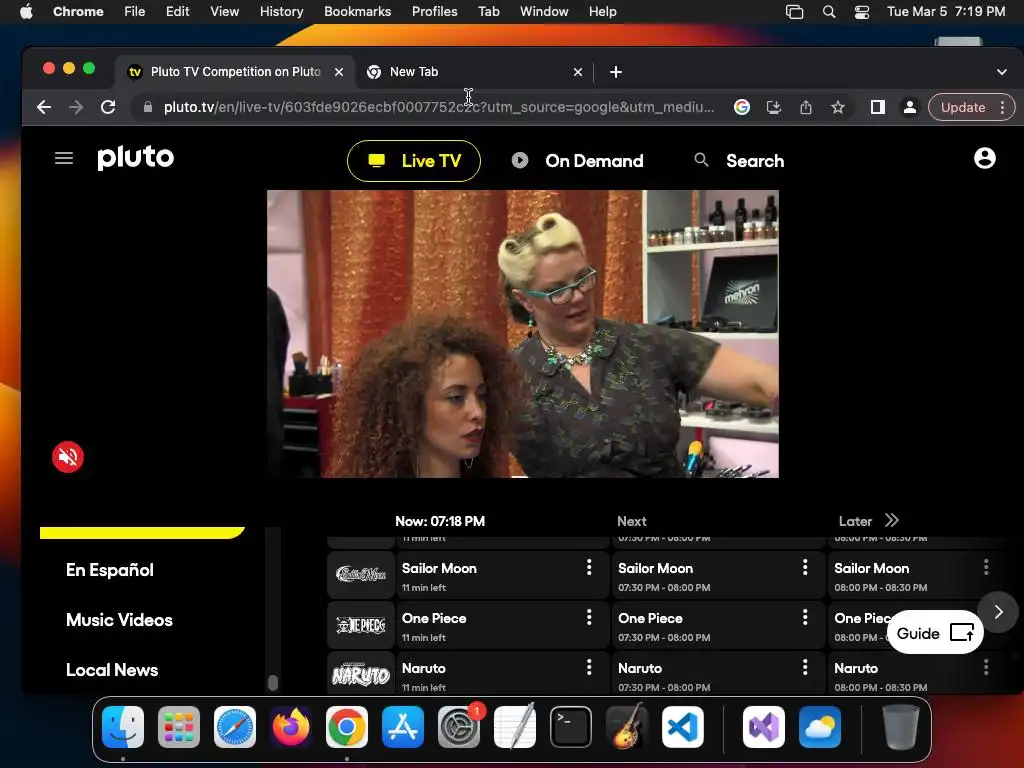This screenshot has height=768, width=1024.
Task: Expand the Chrome tab search chevron
Action: (1002, 72)
